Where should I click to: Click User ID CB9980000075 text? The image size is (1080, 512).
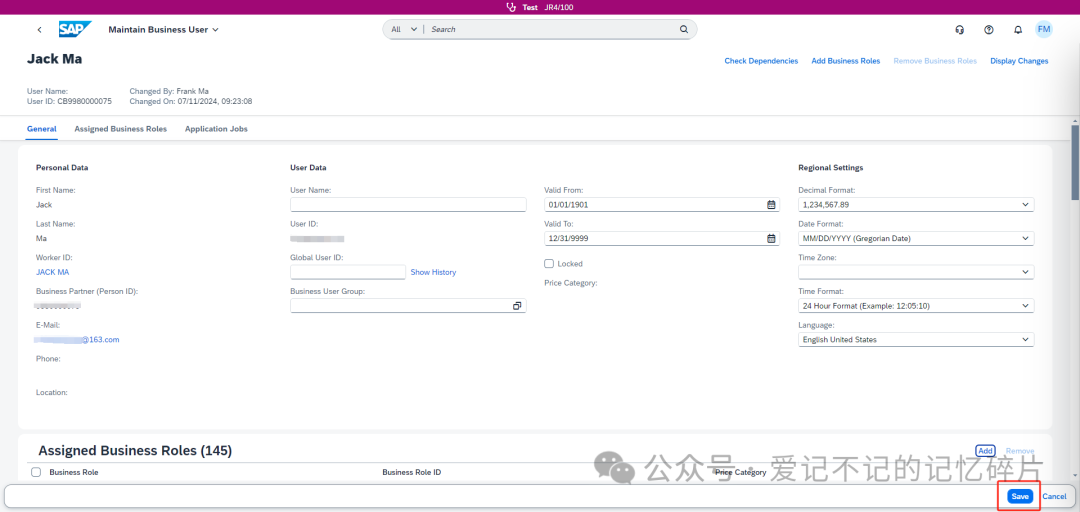[x=69, y=101]
